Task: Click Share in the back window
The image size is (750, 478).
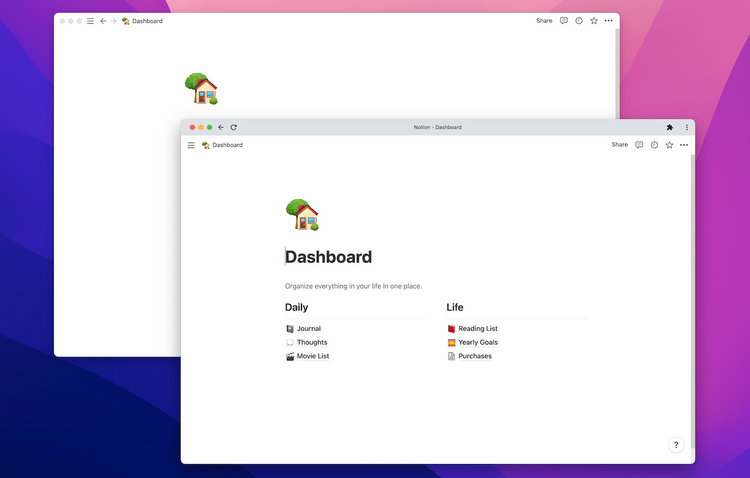Action: coord(544,21)
